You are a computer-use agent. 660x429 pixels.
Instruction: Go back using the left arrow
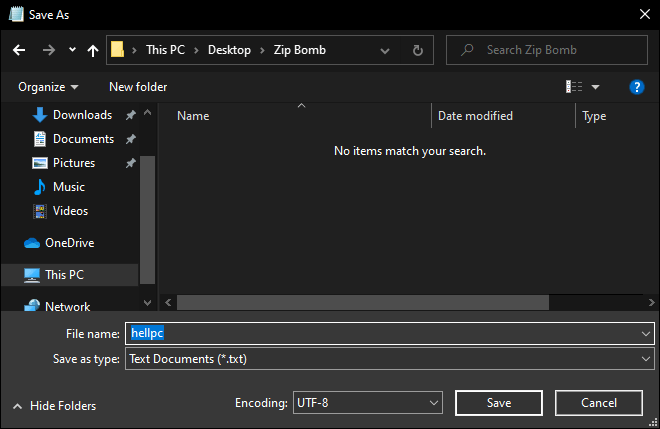click(19, 51)
